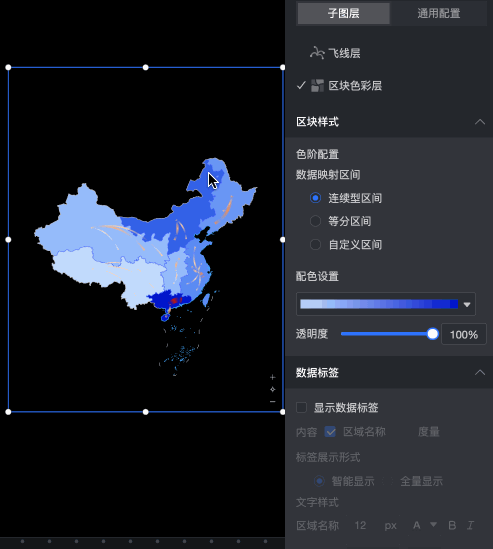Click the 度量 content option
Image resolution: width=493 pixels, height=549 pixels.
click(x=429, y=432)
